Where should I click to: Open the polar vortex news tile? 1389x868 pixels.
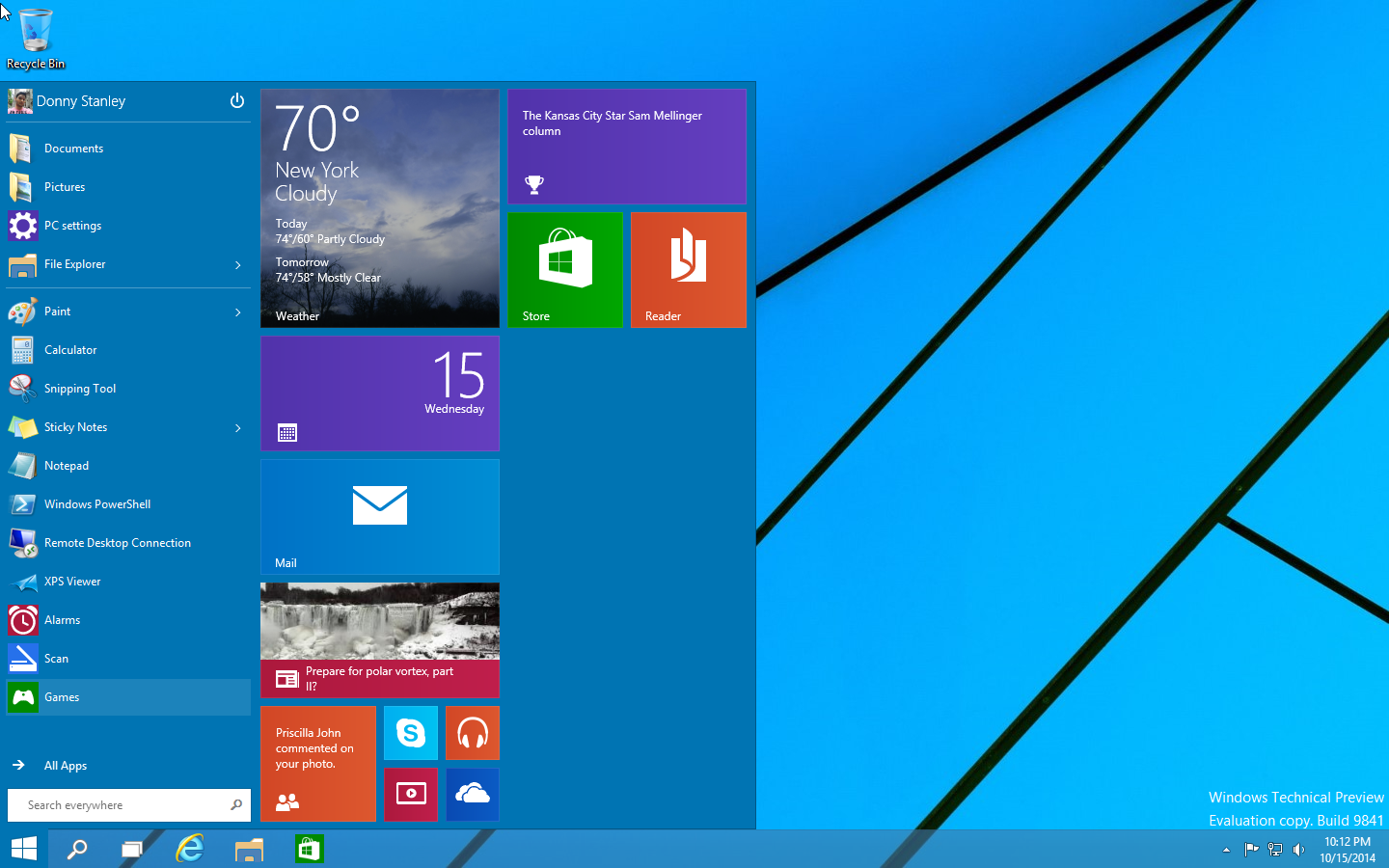pyautogui.click(x=379, y=639)
